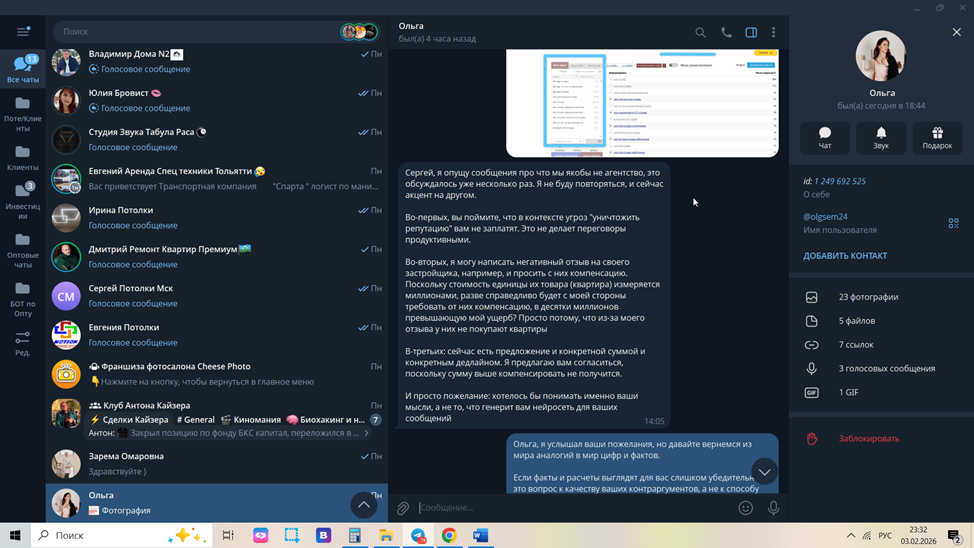Open chat 'Евгения Потолки'
The width and height of the screenshot is (974, 548).
pyautogui.click(x=217, y=335)
